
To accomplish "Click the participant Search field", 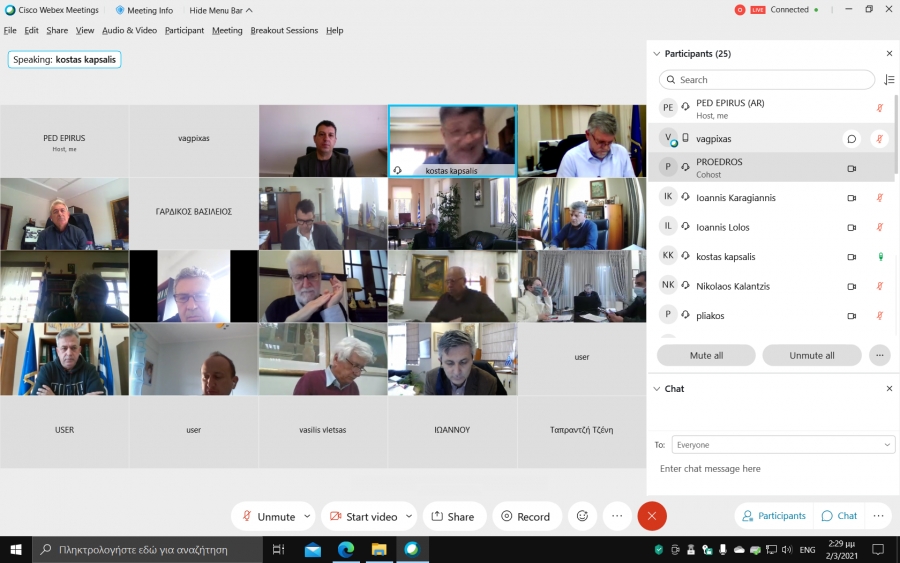I will (x=767, y=80).
